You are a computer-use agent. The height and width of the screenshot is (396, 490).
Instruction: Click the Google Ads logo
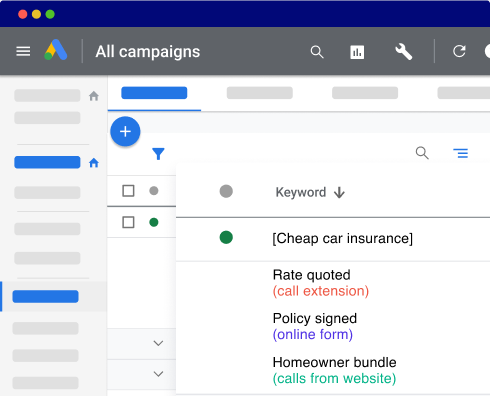pyautogui.click(x=56, y=50)
